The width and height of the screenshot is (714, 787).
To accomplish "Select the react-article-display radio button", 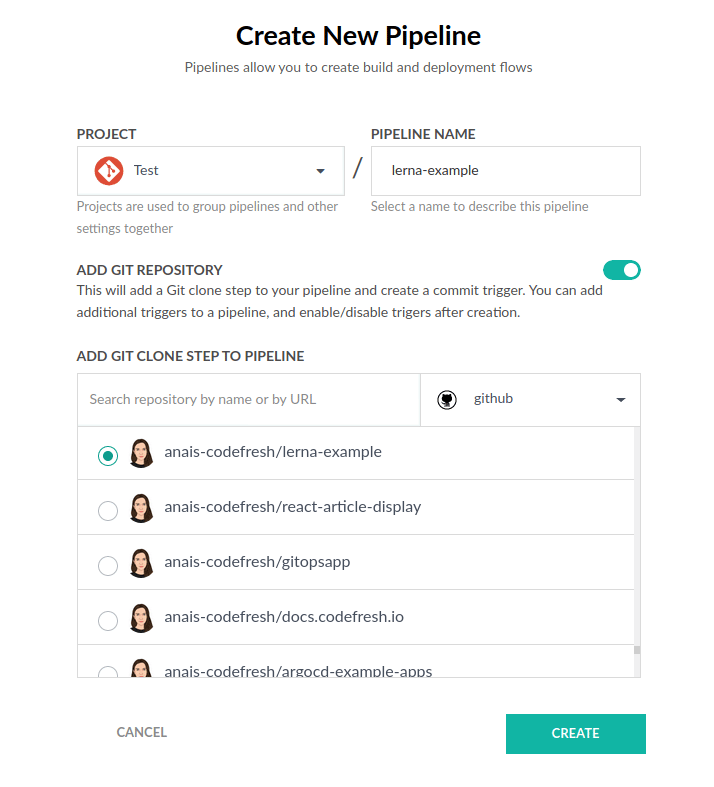I will 108,510.
